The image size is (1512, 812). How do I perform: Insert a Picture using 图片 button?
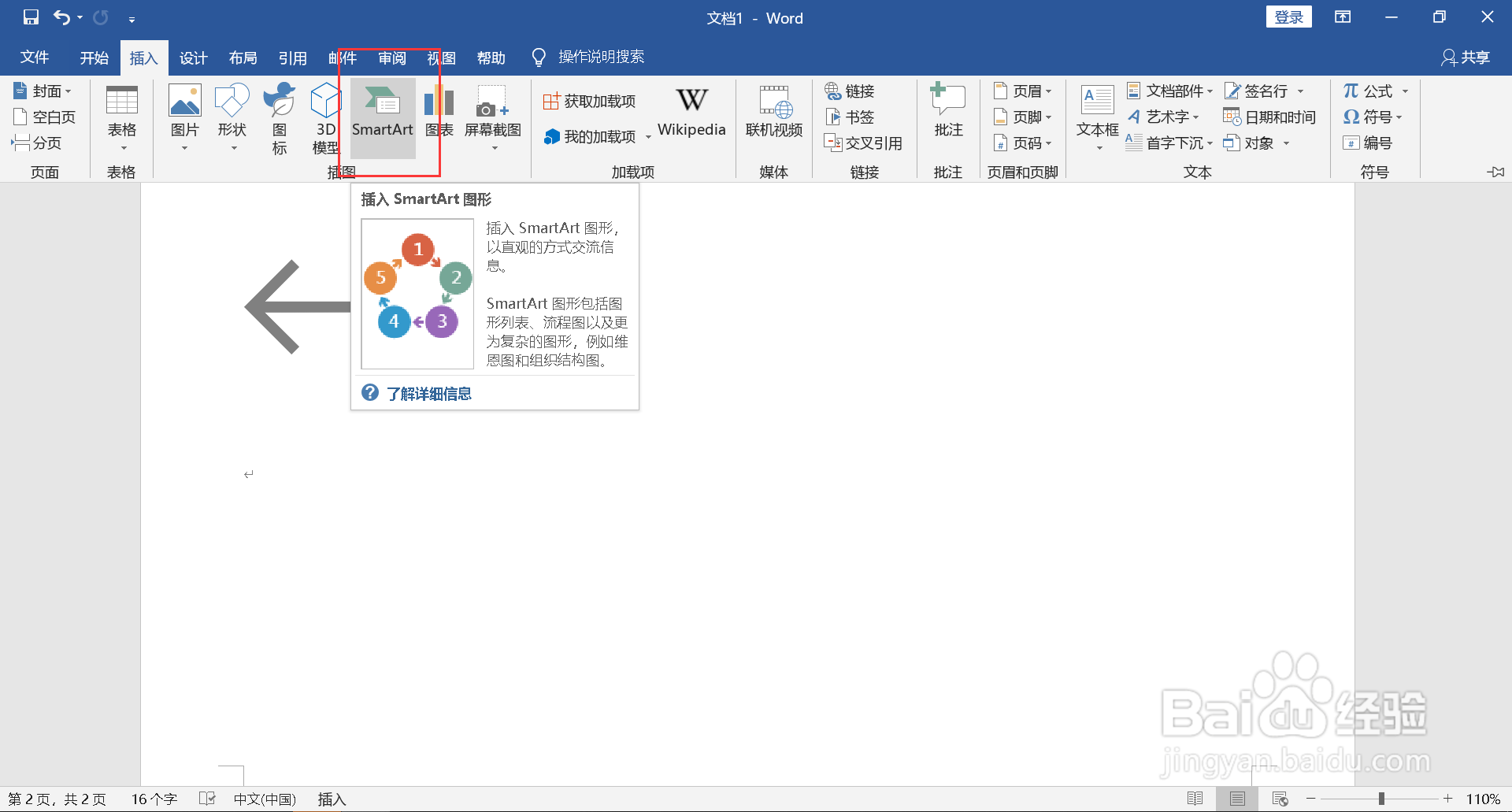(x=185, y=118)
